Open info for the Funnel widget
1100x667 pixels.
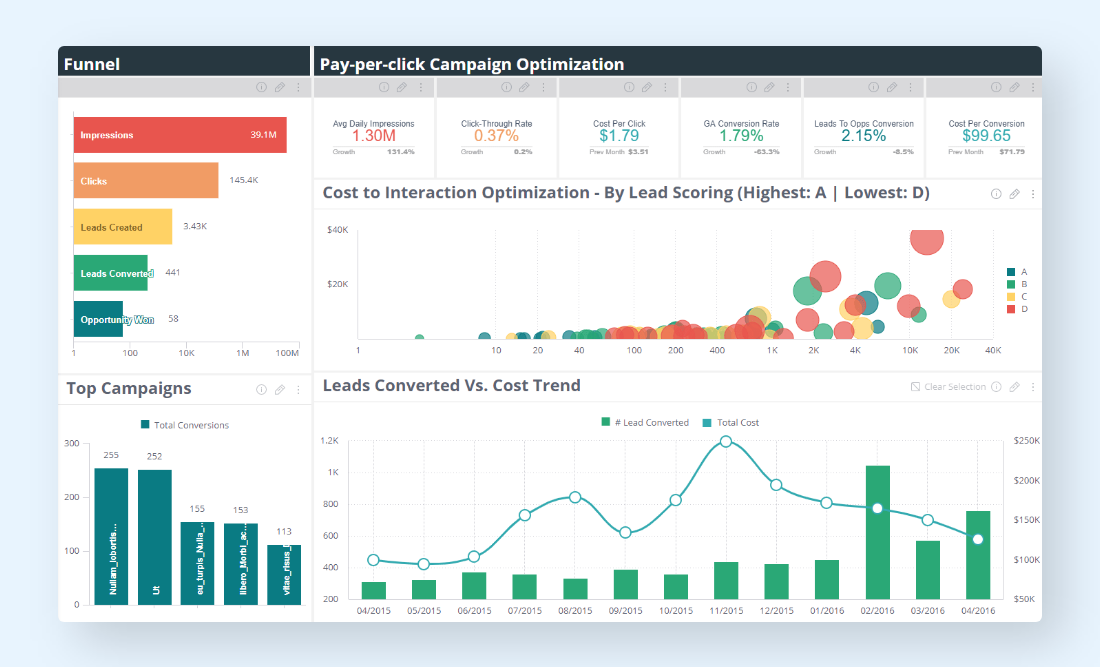click(261, 88)
